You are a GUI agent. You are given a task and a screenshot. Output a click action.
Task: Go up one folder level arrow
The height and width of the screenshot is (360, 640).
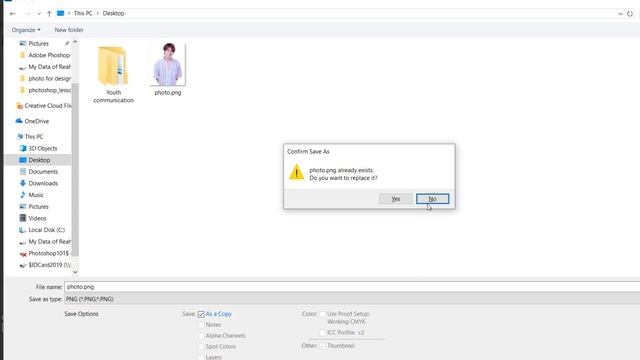tap(49, 13)
